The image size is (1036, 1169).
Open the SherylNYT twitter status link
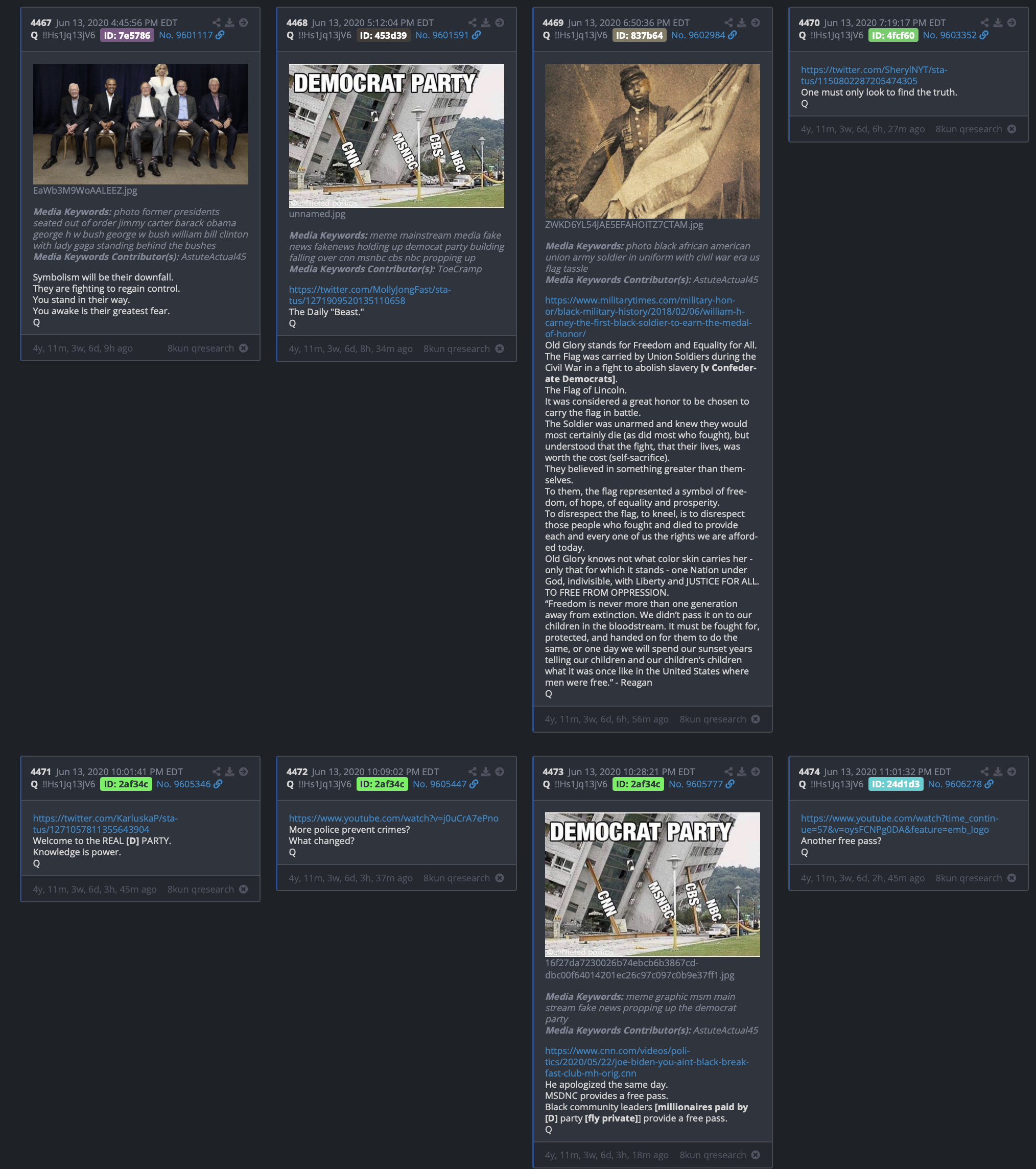coord(874,76)
